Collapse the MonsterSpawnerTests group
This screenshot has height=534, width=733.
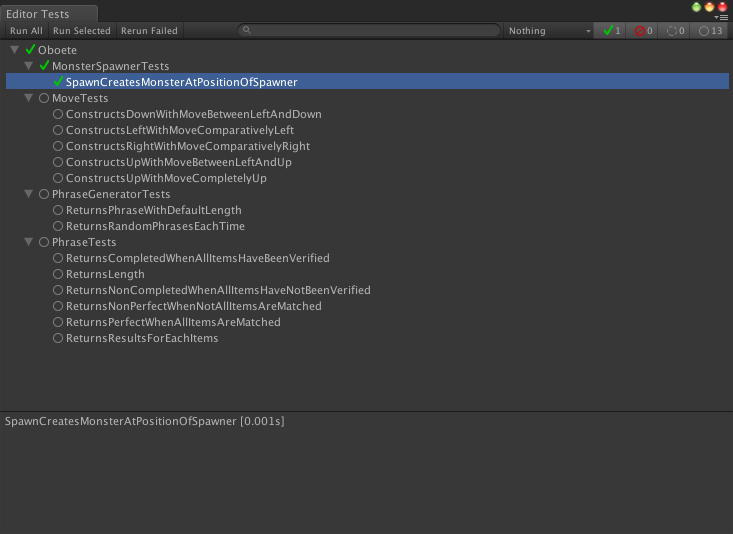(x=29, y=65)
